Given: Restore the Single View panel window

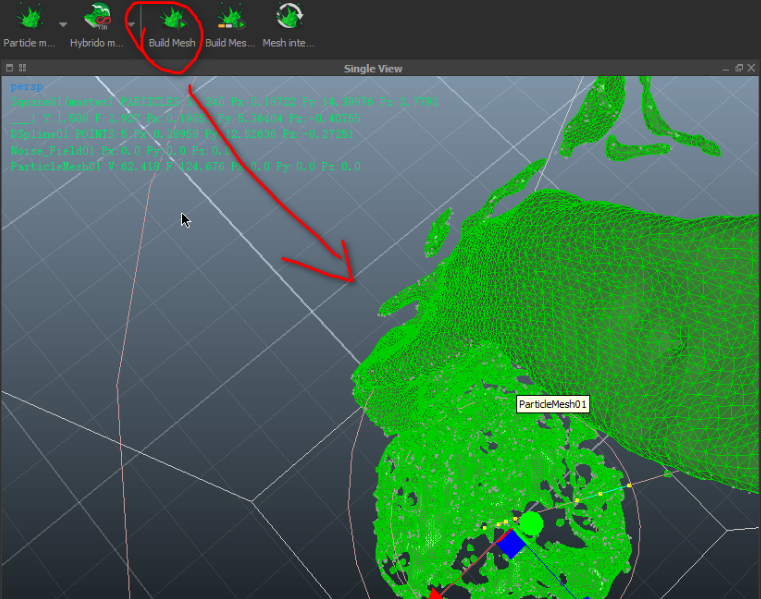Looking at the screenshot, I should point(739,68).
